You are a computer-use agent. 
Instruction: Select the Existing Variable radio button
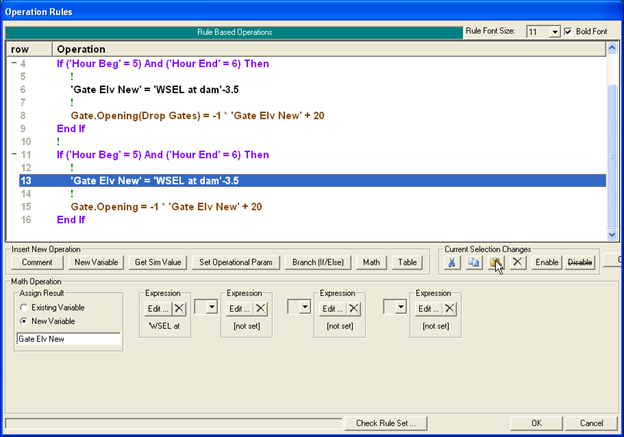(x=23, y=307)
